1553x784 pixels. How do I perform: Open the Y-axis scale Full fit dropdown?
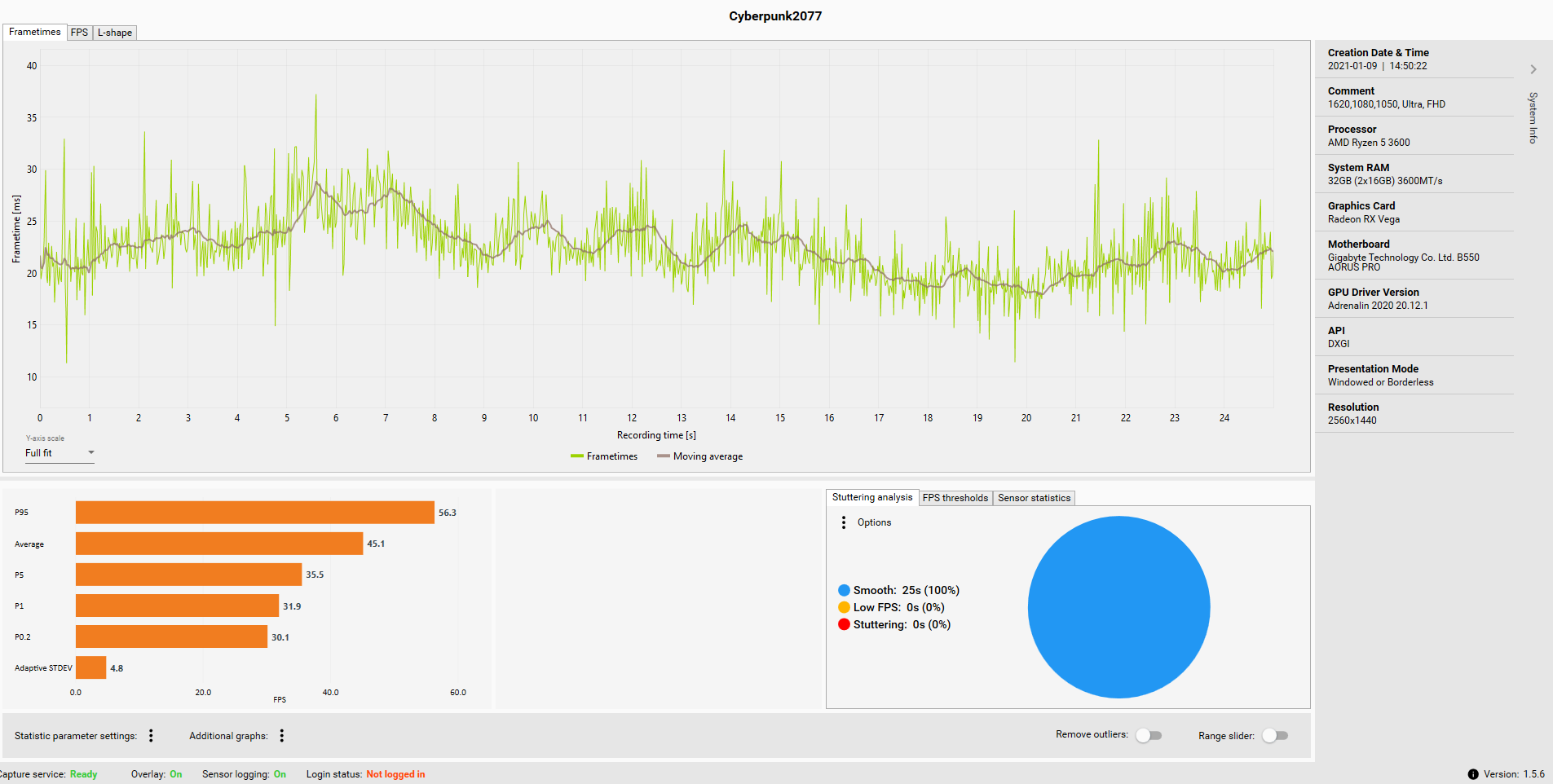coord(60,453)
